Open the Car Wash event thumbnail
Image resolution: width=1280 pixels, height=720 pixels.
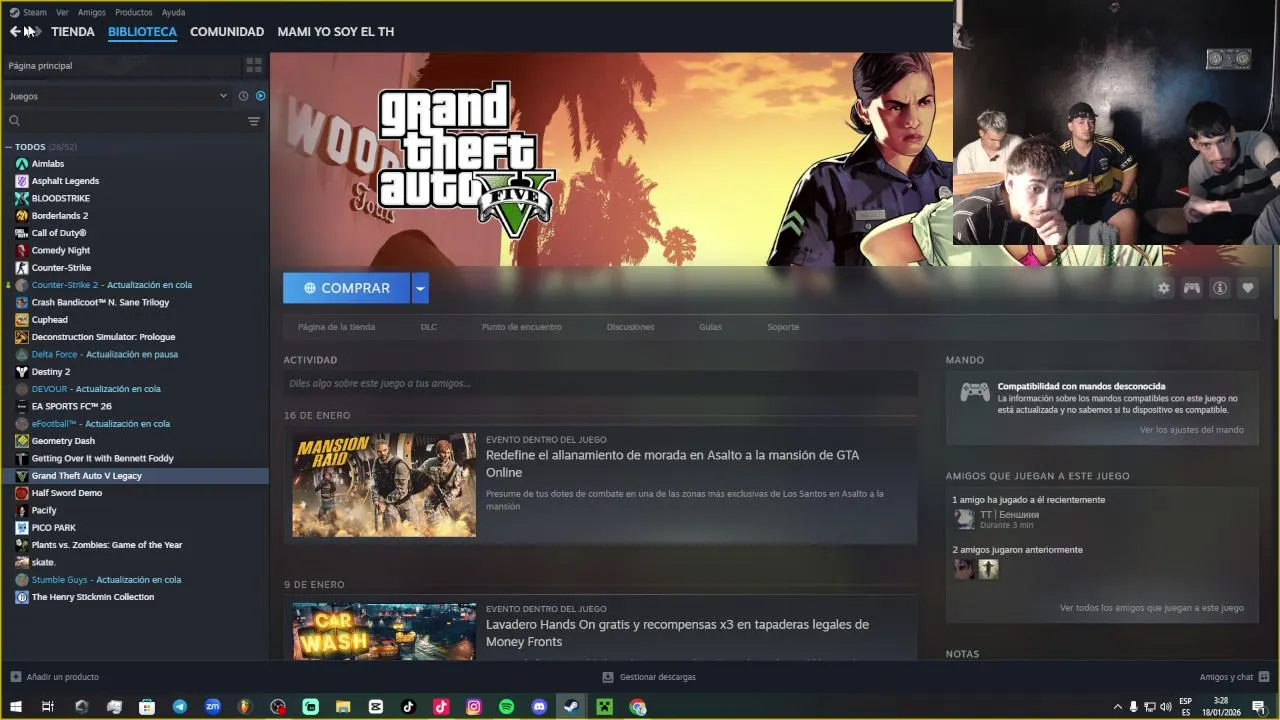click(384, 631)
